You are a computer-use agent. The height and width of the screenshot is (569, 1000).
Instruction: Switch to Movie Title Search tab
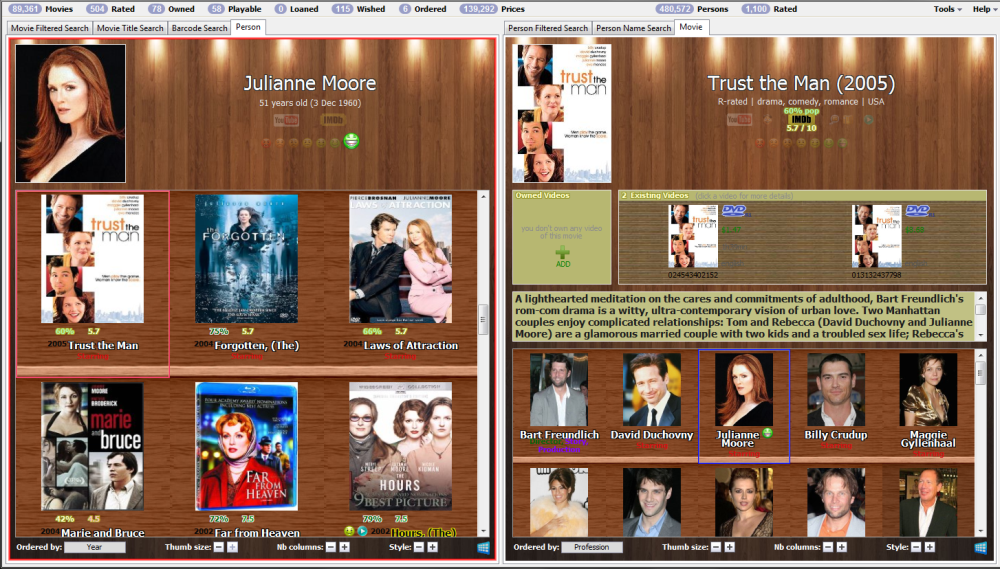(x=130, y=28)
